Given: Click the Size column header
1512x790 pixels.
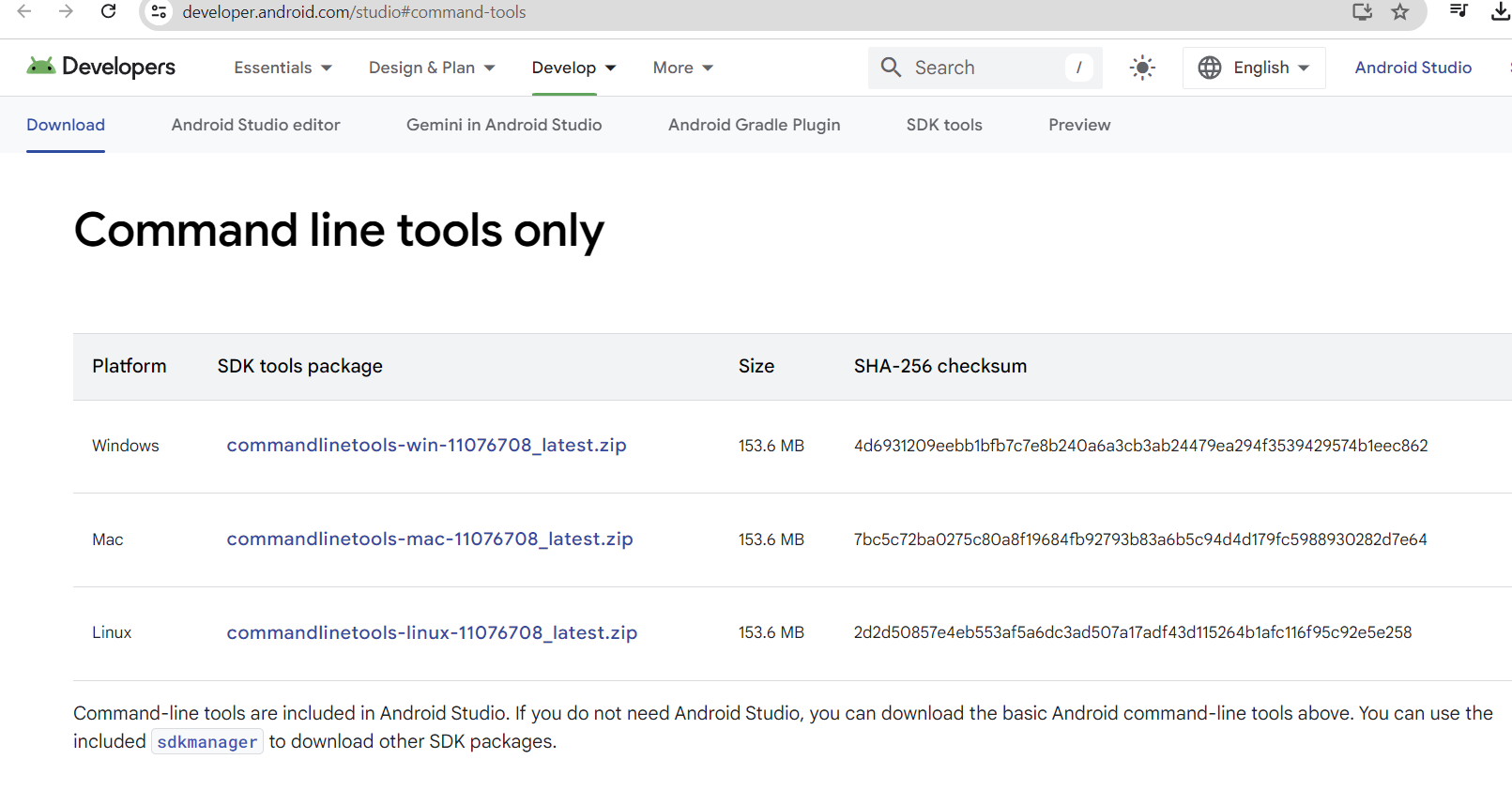Looking at the screenshot, I should tap(756, 366).
